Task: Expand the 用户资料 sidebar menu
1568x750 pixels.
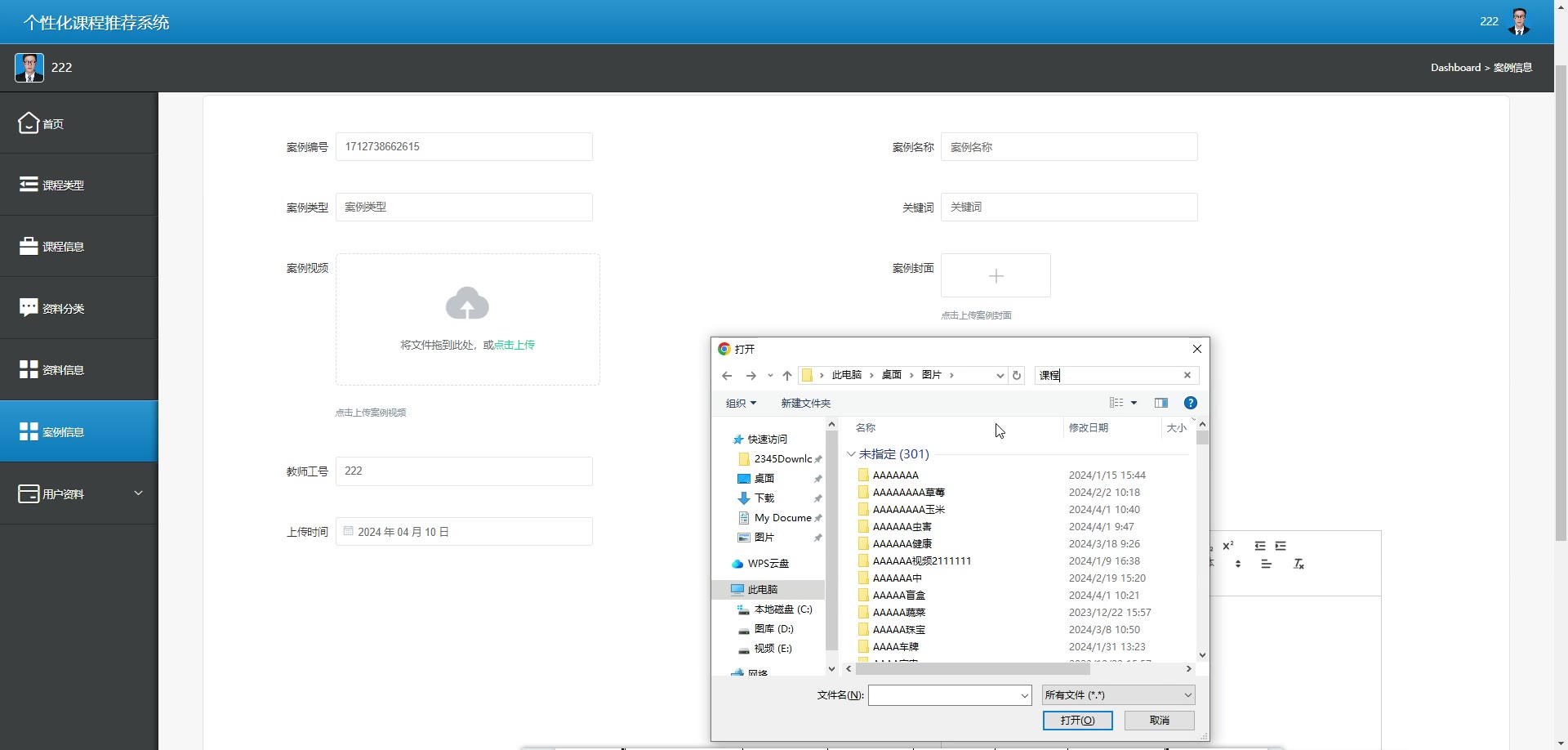Action: [x=78, y=493]
